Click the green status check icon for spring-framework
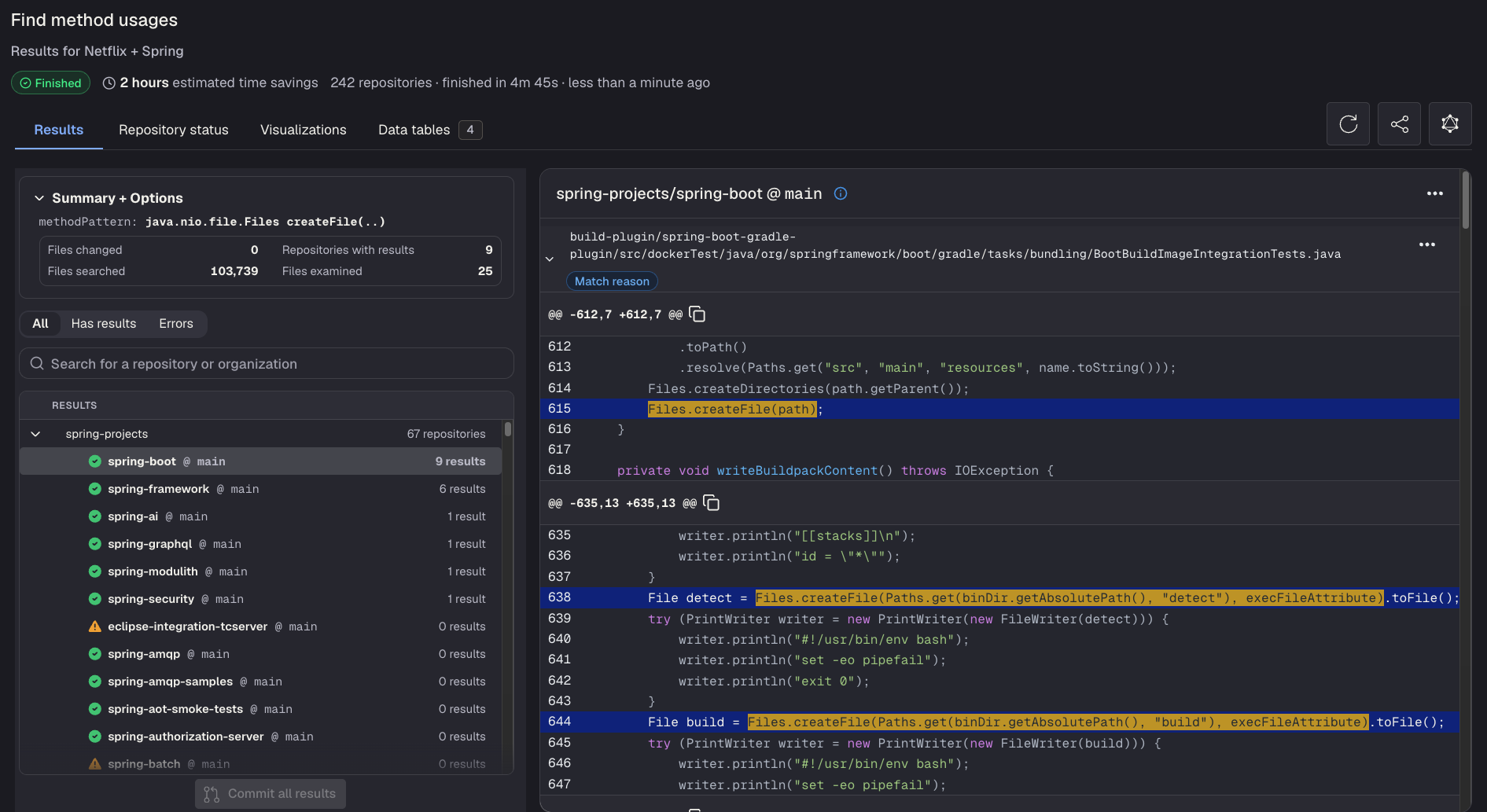Image resolution: width=1487 pixels, height=812 pixels. click(95, 489)
